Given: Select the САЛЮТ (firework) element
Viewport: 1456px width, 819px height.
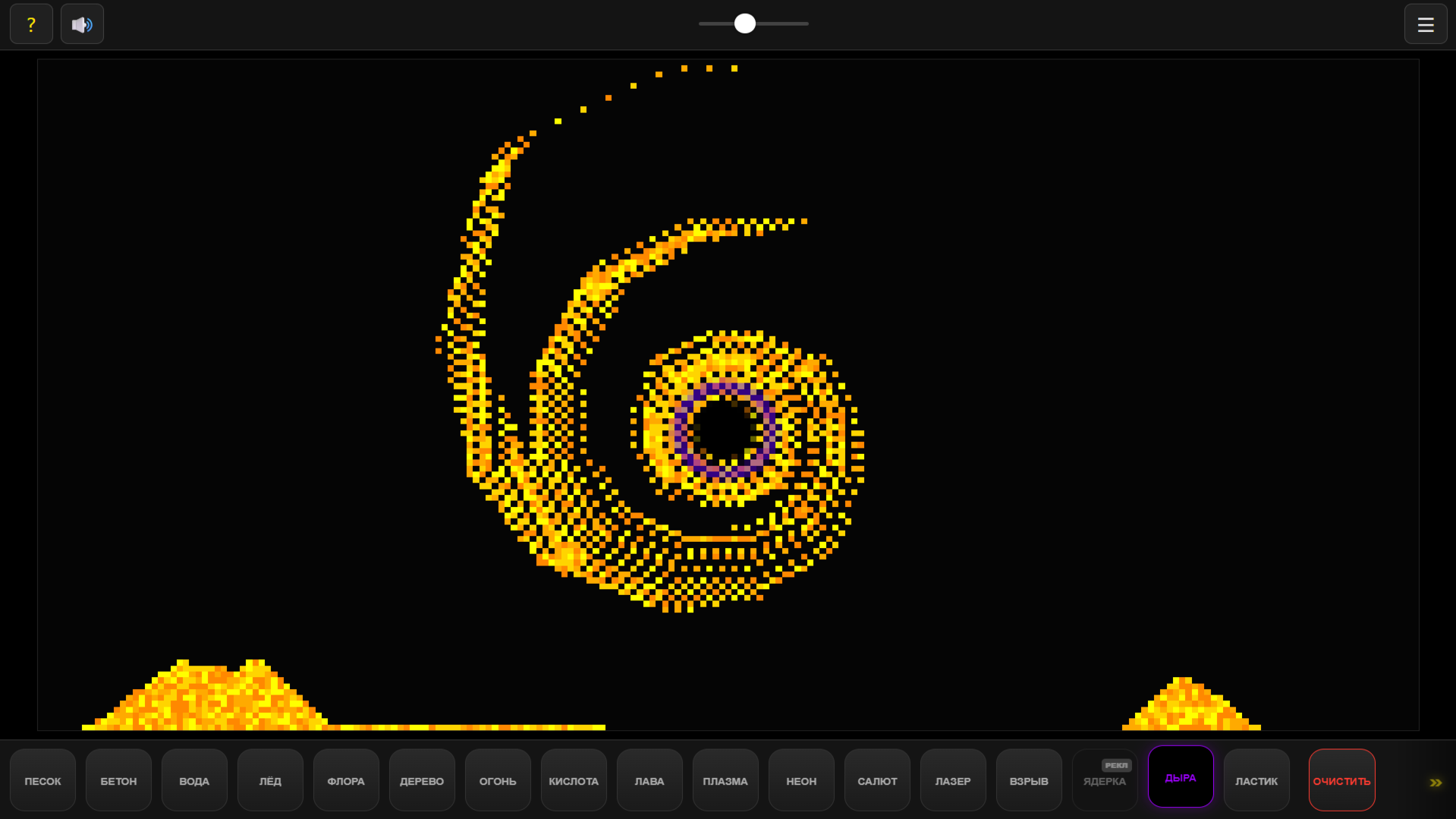Looking at the screenshot, I should pos(876,780).
